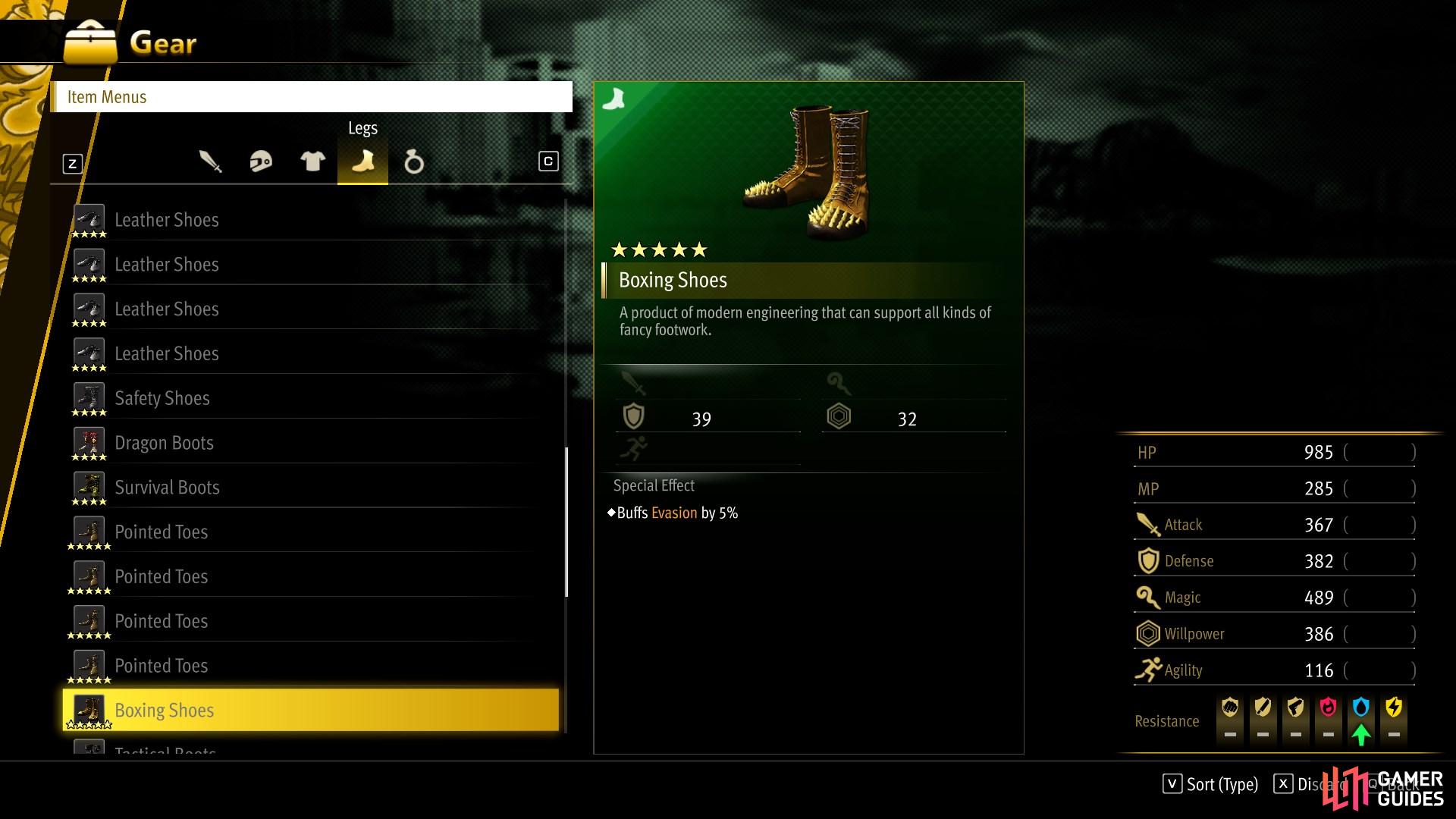This screenshot has height=819, width=1456.
Task: Click the Item Menus header bar
Action: click(x=312, y=97)
